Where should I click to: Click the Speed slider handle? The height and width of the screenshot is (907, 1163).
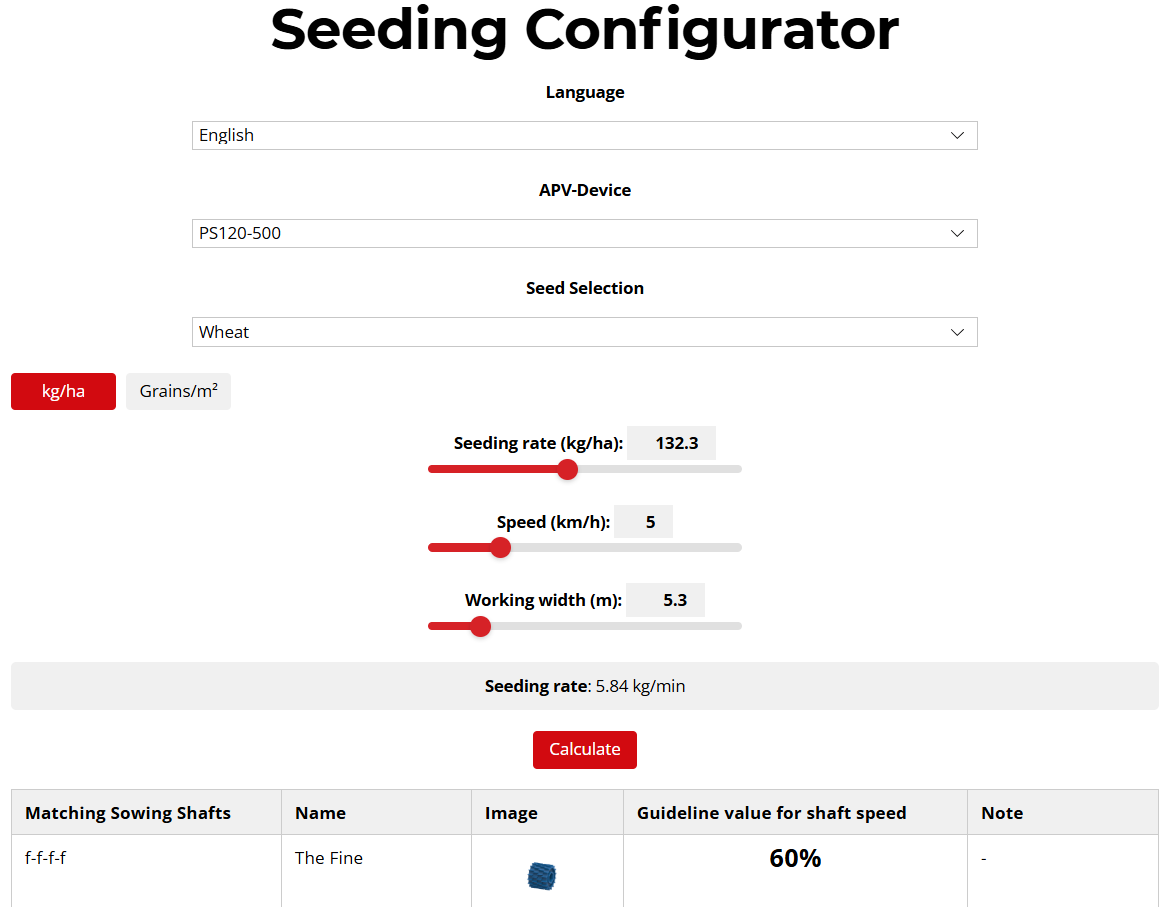[501, 547]
